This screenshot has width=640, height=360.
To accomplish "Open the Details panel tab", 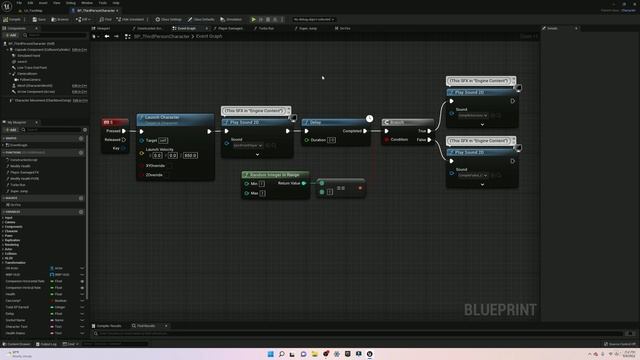I will coord(551,28).
